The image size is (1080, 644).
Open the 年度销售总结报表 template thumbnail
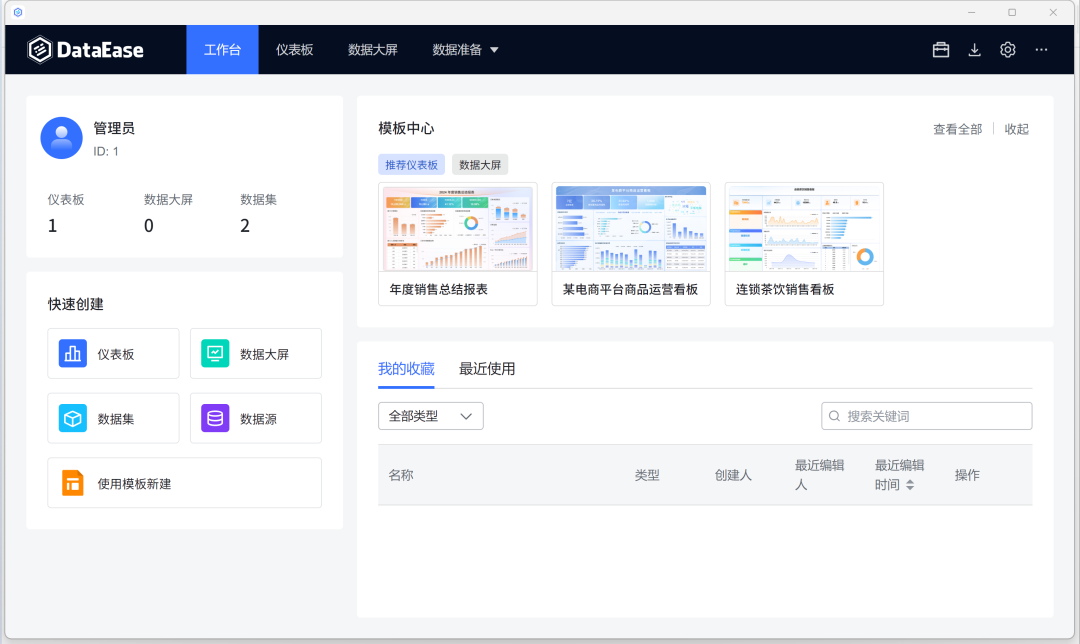coord(457,226)
